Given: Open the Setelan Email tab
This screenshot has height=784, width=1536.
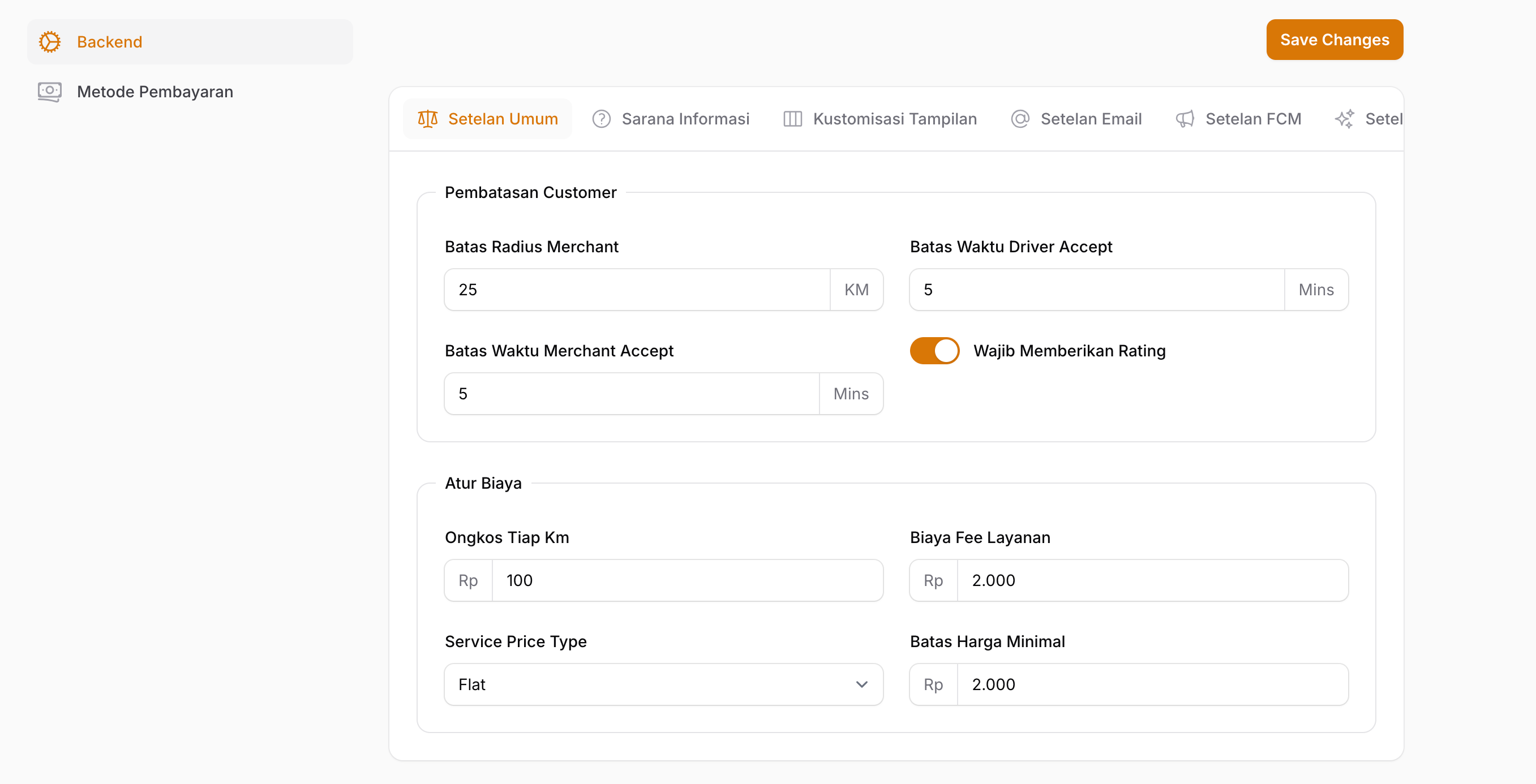Looking at the screenshot, I should pyautogui.click(x=1090, y=119).
